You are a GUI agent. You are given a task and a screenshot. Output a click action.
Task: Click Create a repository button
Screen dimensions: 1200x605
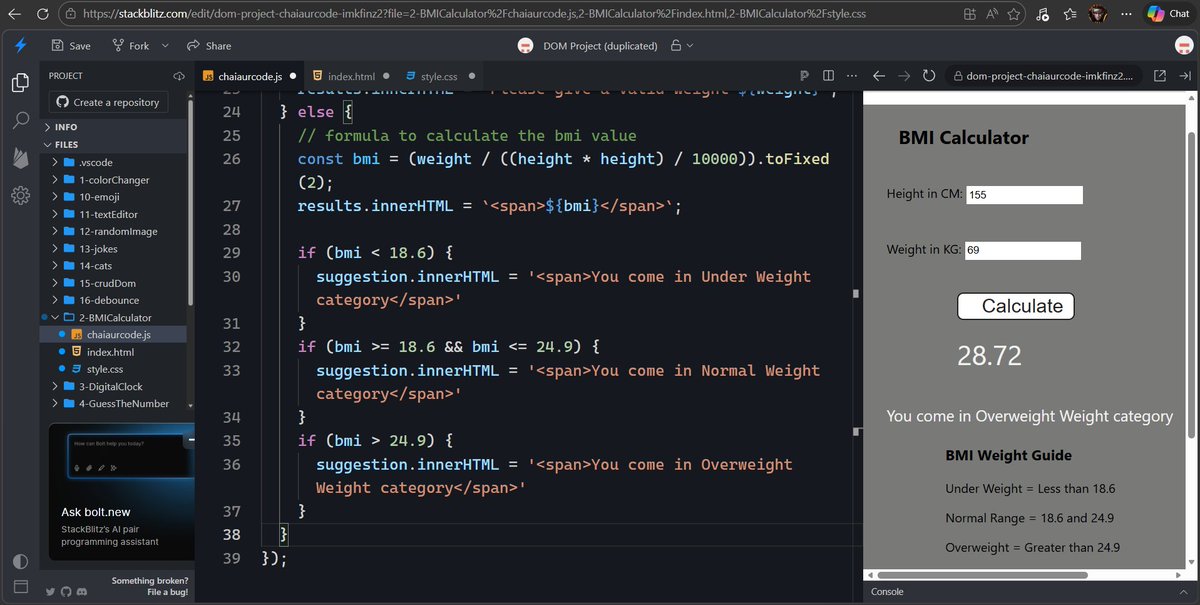108,102
